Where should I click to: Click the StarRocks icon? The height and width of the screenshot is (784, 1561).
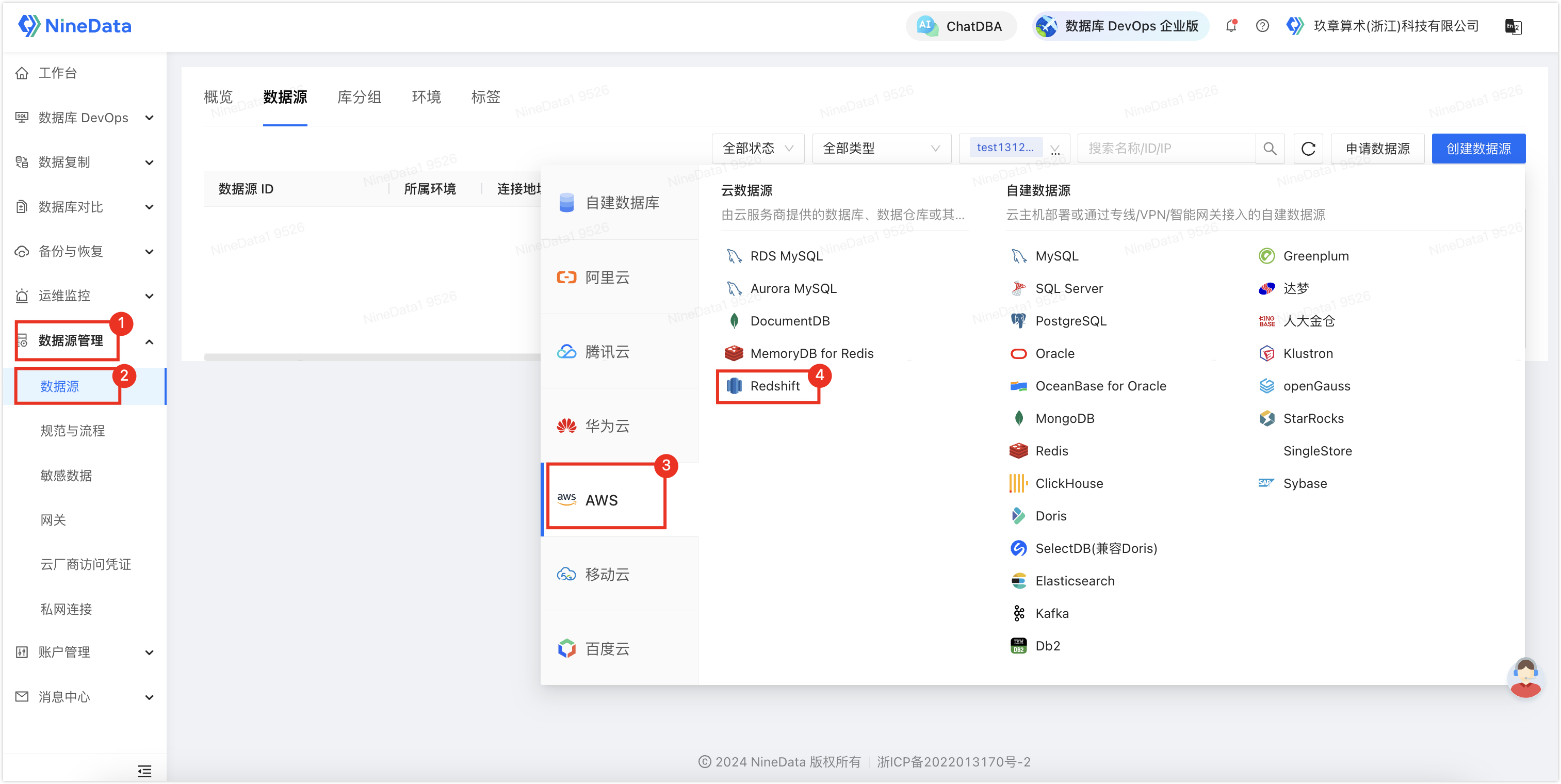point(1266,419)
